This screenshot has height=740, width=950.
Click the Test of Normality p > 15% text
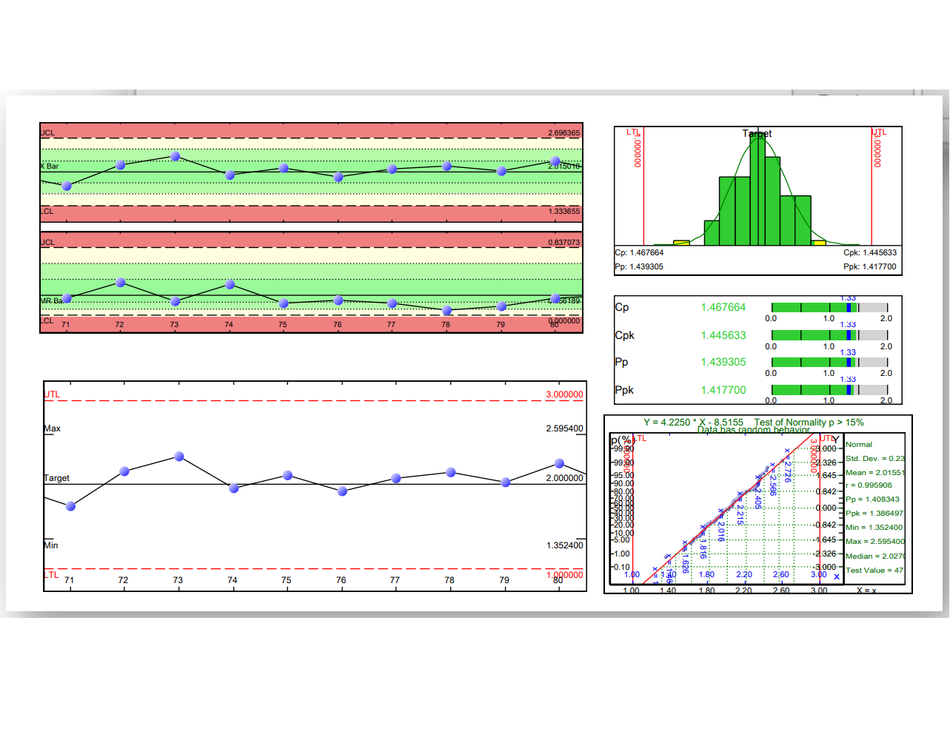click(810, 423)
